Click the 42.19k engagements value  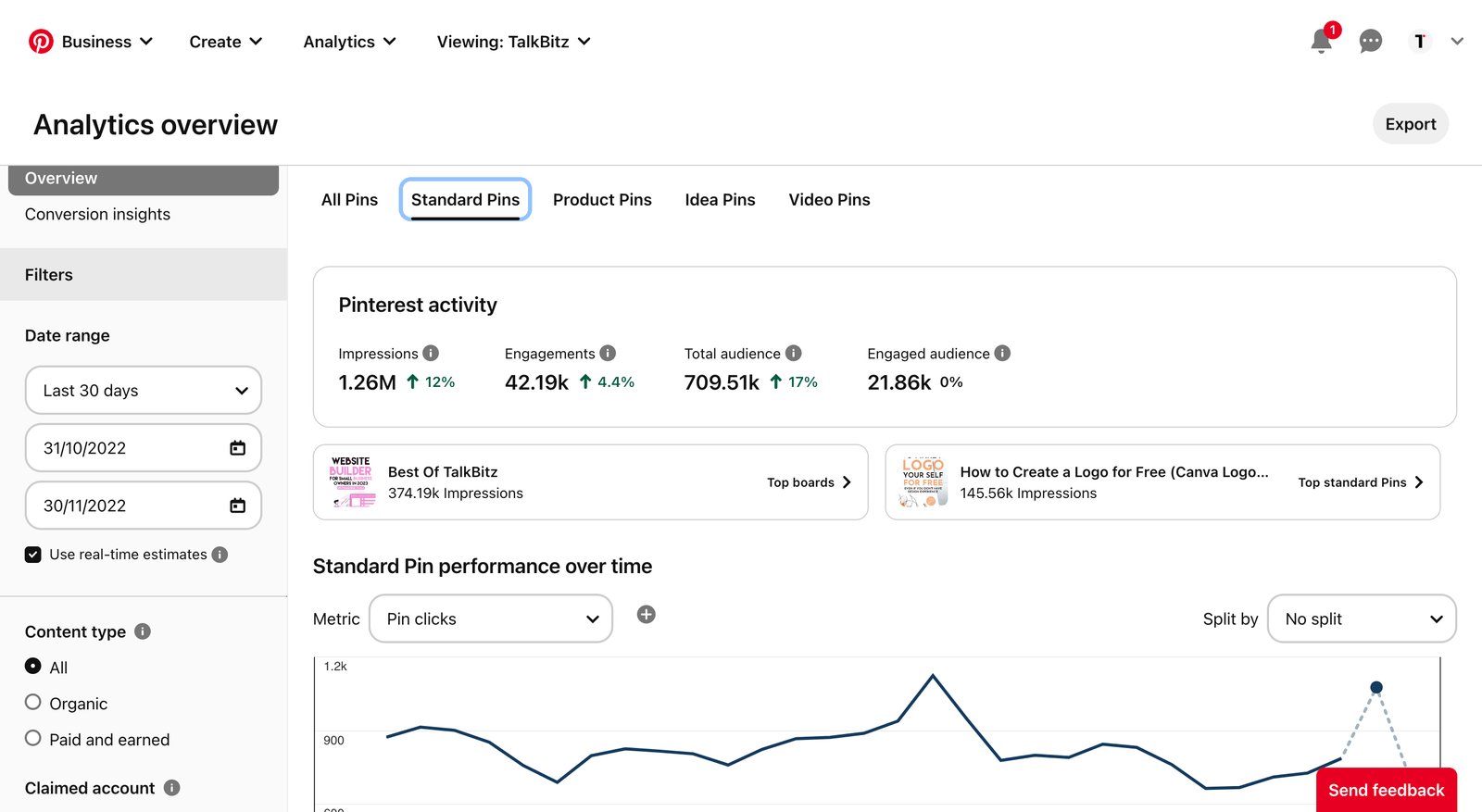pos(536,382)
